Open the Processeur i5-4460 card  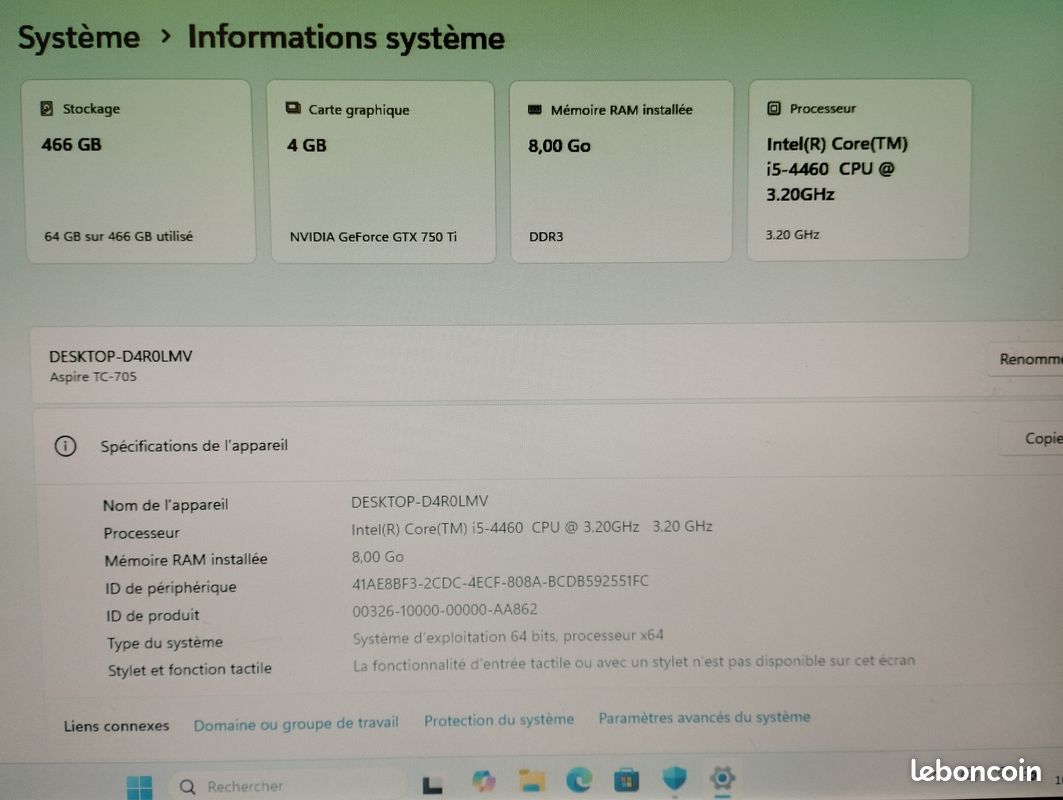pos(860,169)
